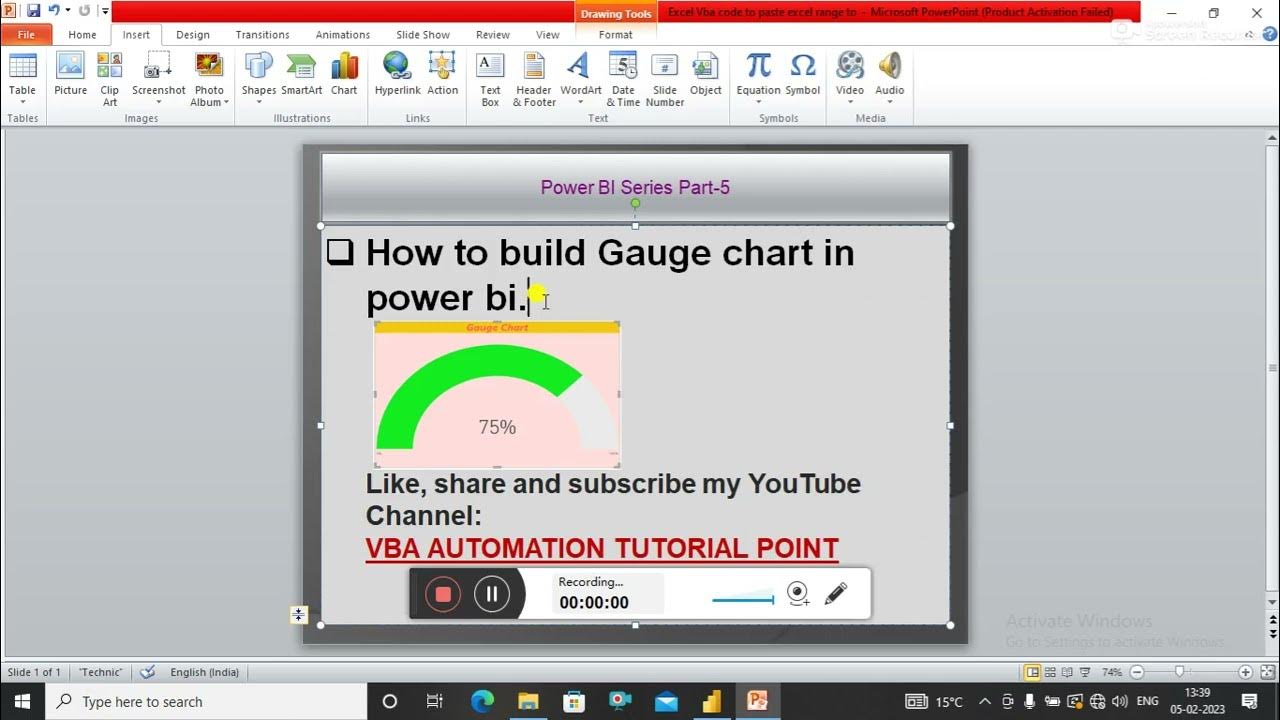Expand the WordArt dropdown arrow

point(580,102)
